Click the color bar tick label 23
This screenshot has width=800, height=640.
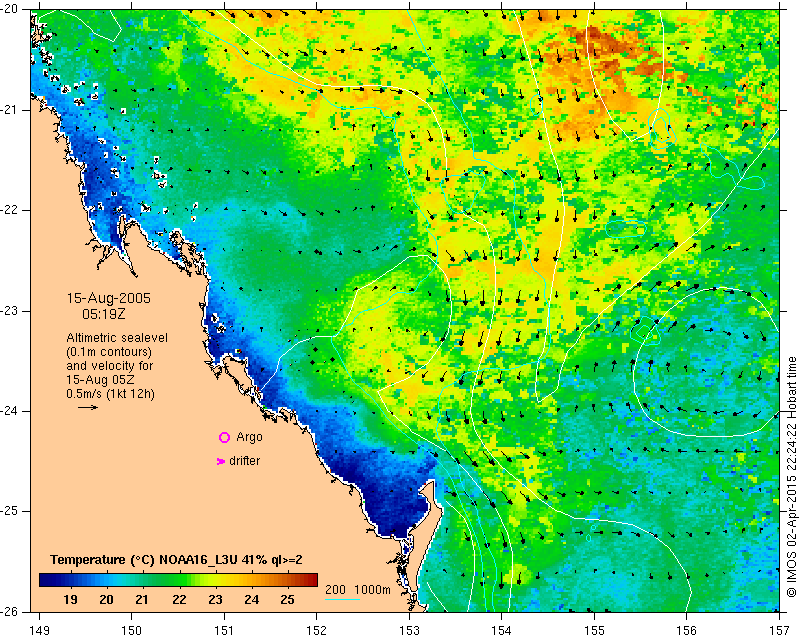215,599
